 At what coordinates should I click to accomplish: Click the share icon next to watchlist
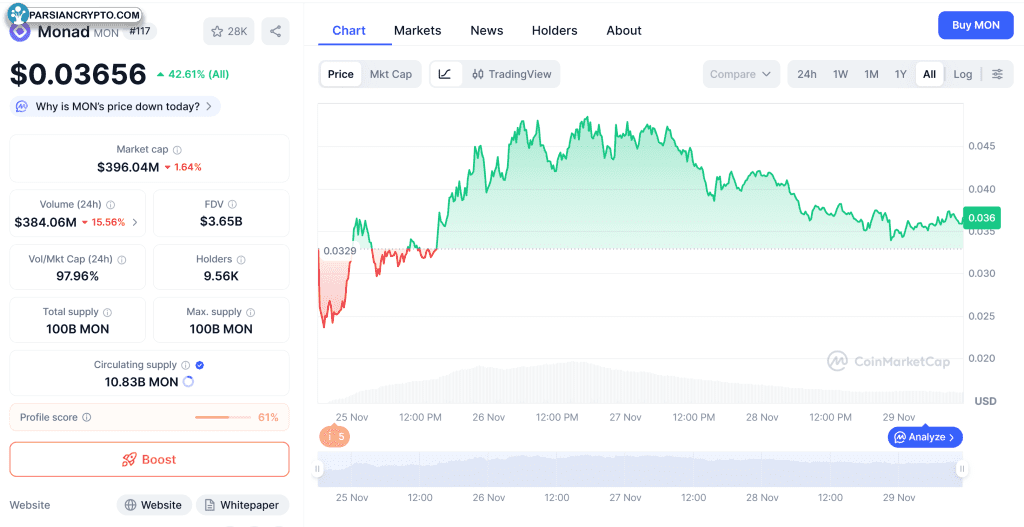tap(275, 31)
